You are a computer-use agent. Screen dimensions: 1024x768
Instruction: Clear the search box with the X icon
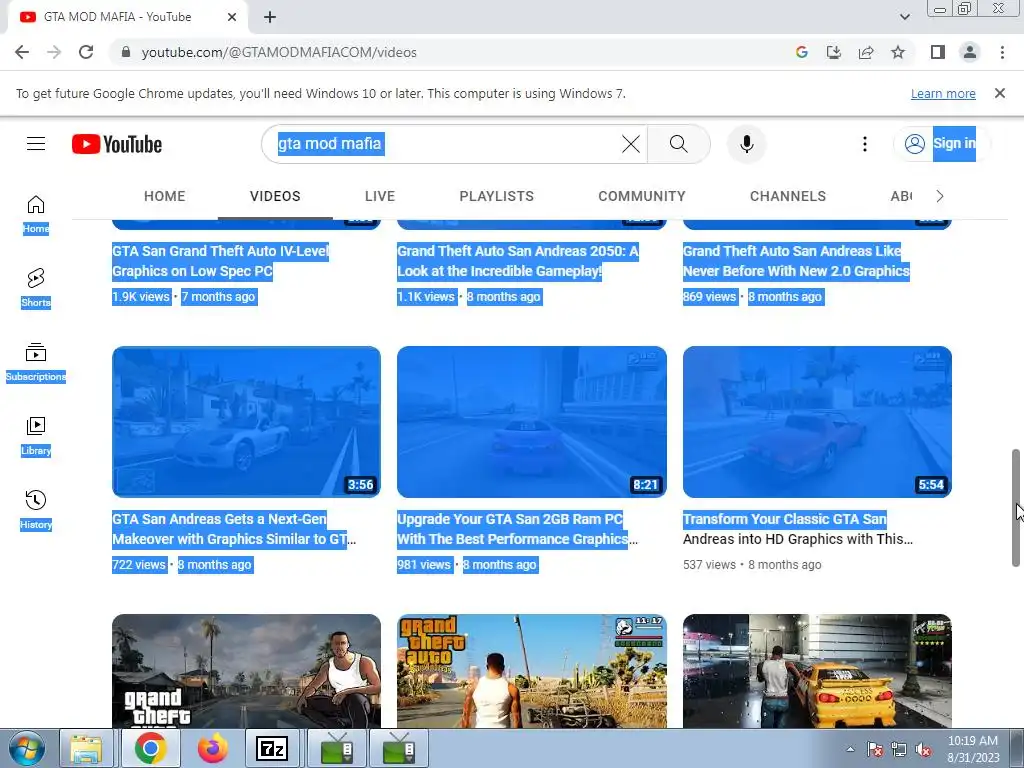pos(630,144)
